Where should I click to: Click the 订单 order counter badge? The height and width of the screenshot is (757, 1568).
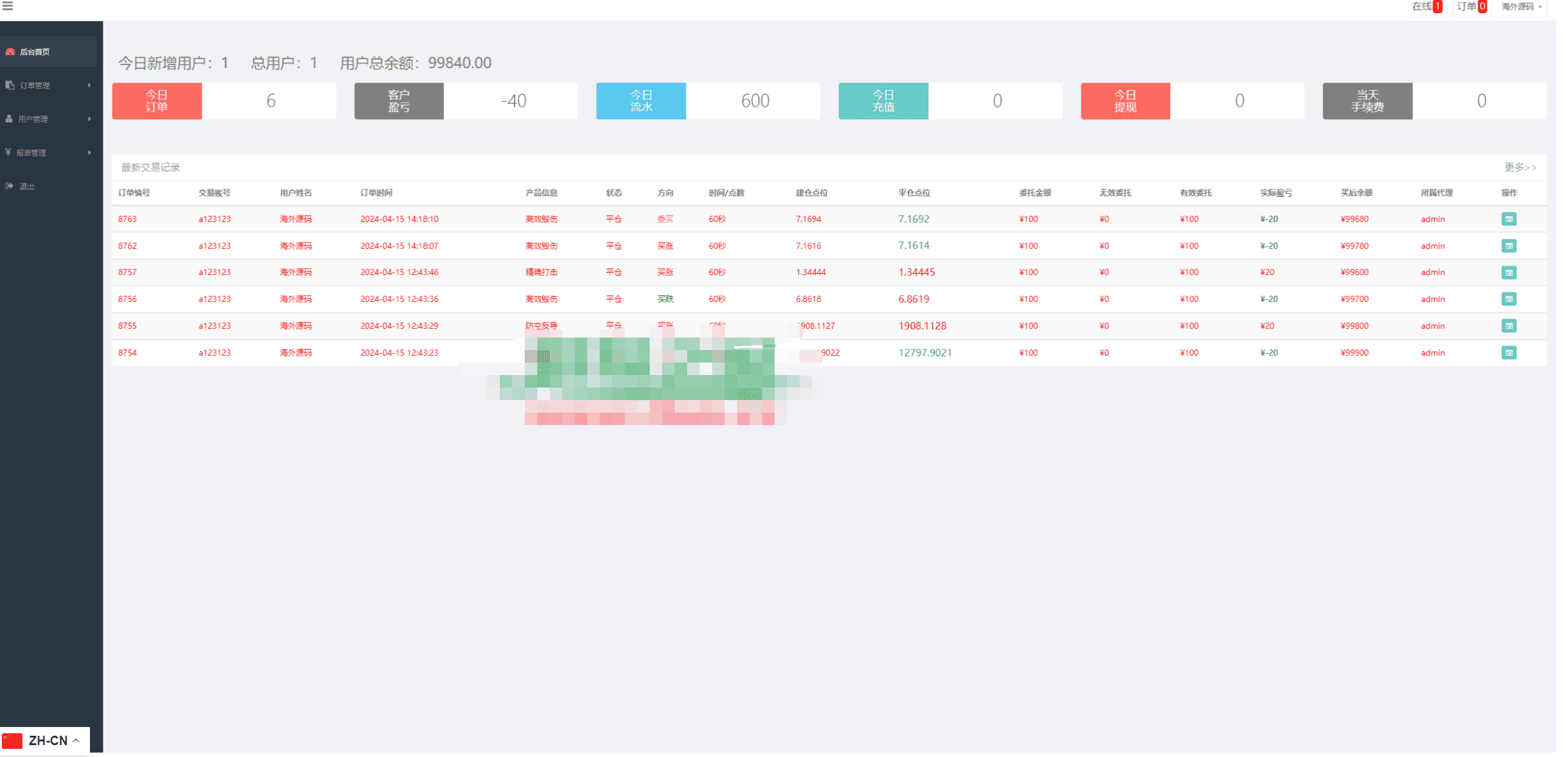point(1472,6)
